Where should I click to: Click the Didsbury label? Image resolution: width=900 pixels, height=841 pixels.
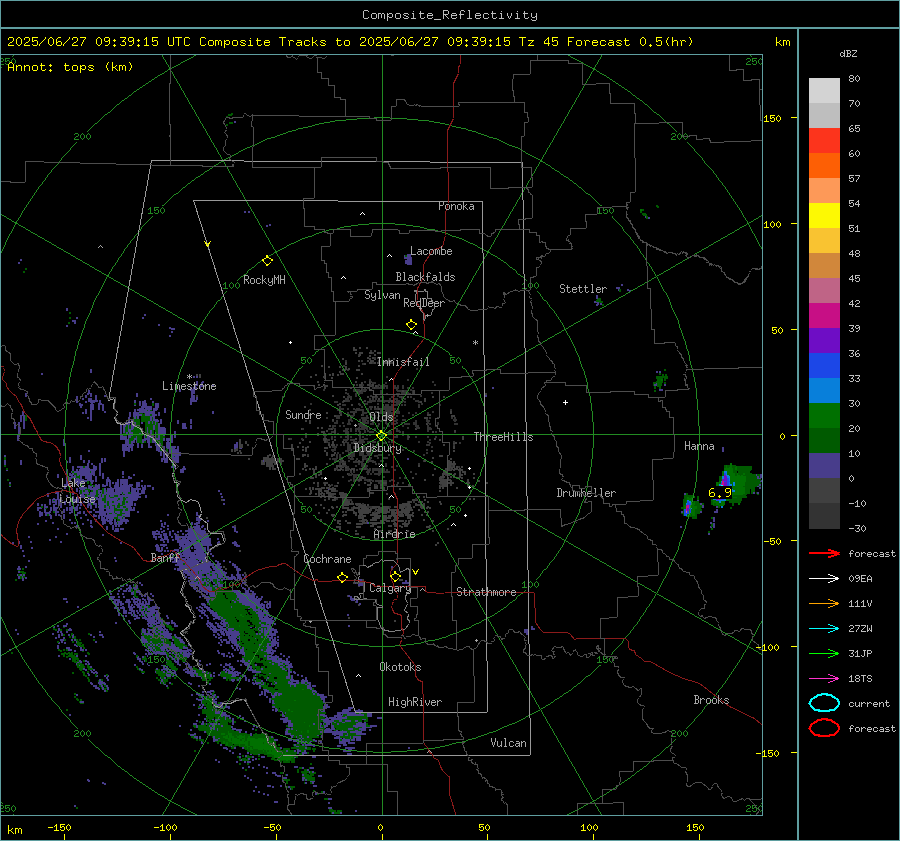[377, 448]
